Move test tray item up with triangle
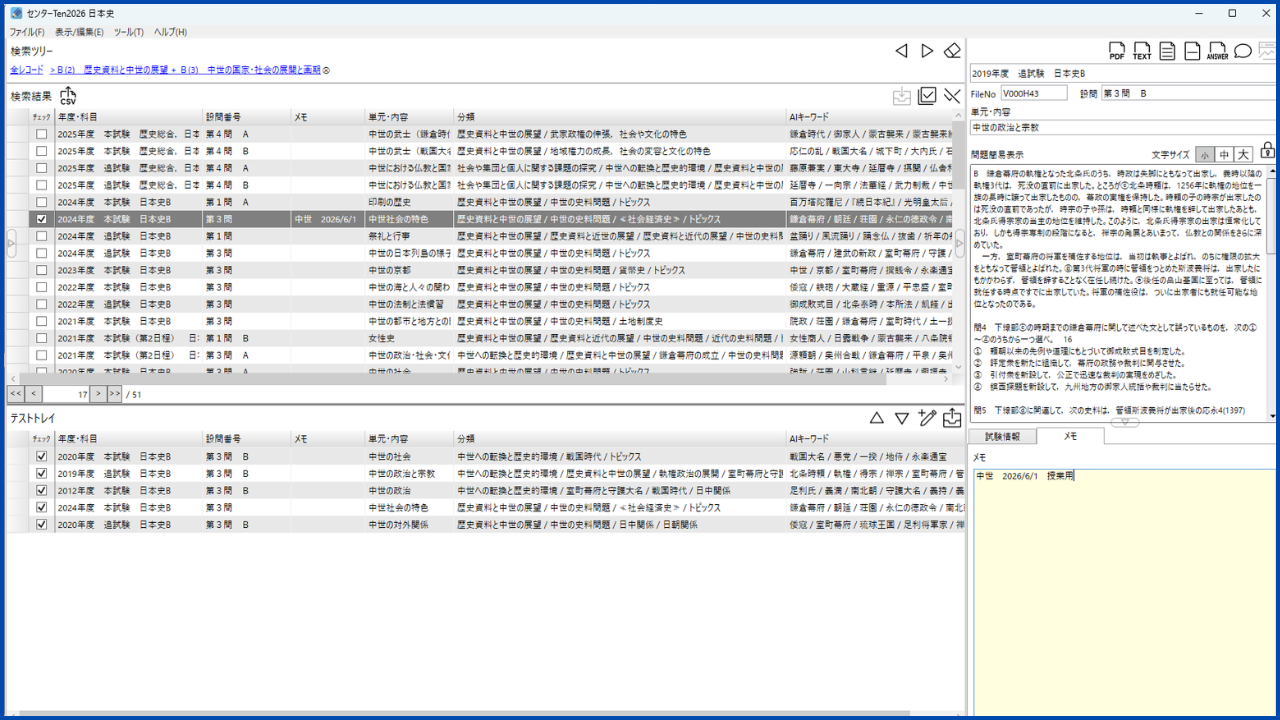The width and height of the screenshot is (1280, 720). click(x=877, y=418)
